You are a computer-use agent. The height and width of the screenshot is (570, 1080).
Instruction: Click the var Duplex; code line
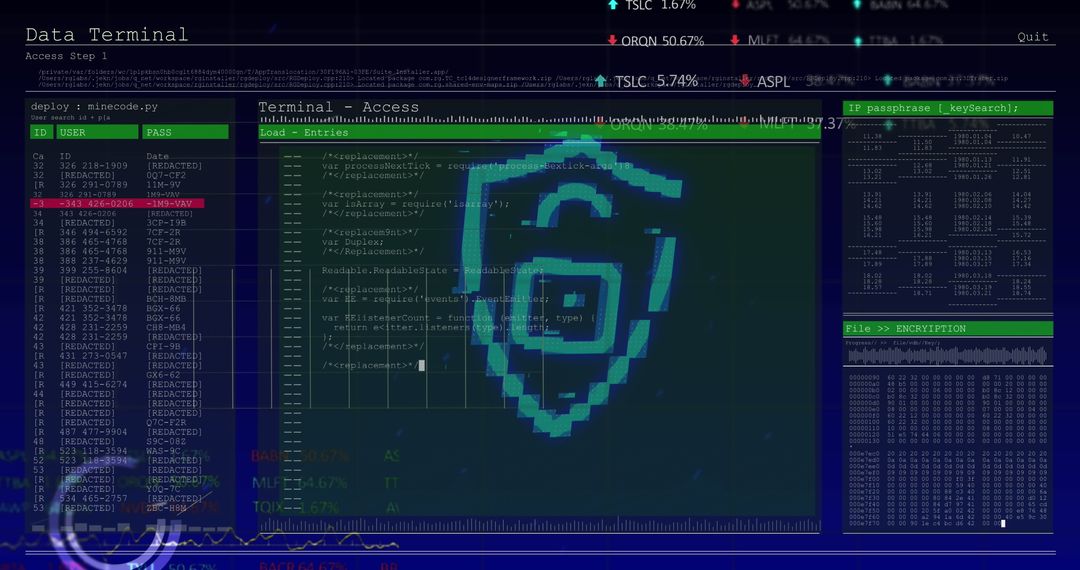pyautogui.click(x=353, y=242)
